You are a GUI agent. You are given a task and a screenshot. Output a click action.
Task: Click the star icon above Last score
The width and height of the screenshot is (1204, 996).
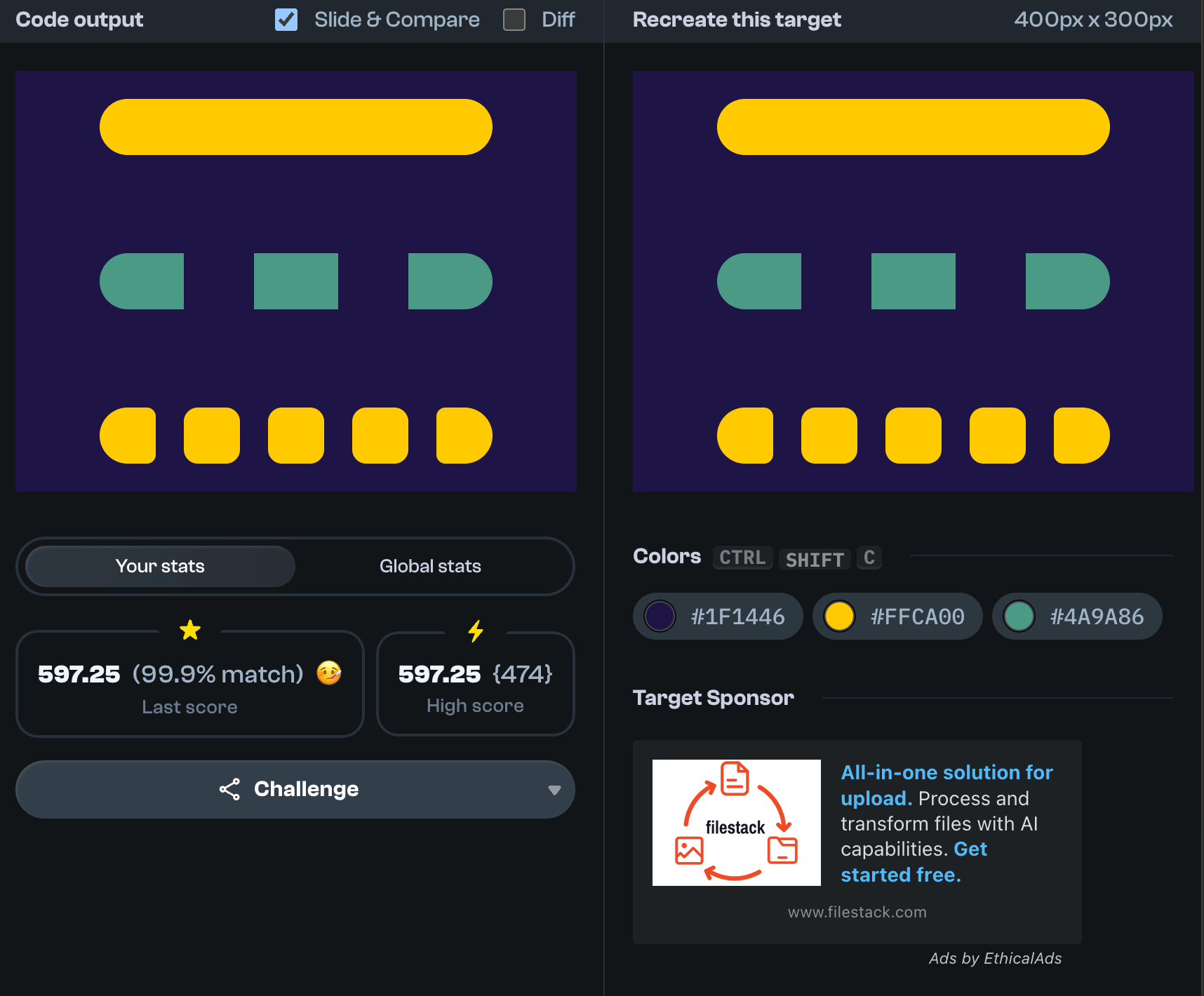pos(190,630)
